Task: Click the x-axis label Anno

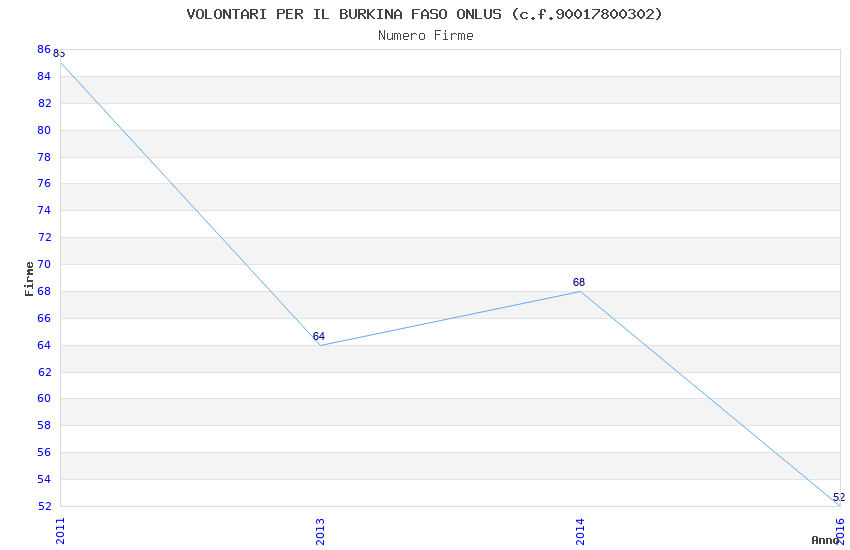Action: click(825, 540)
